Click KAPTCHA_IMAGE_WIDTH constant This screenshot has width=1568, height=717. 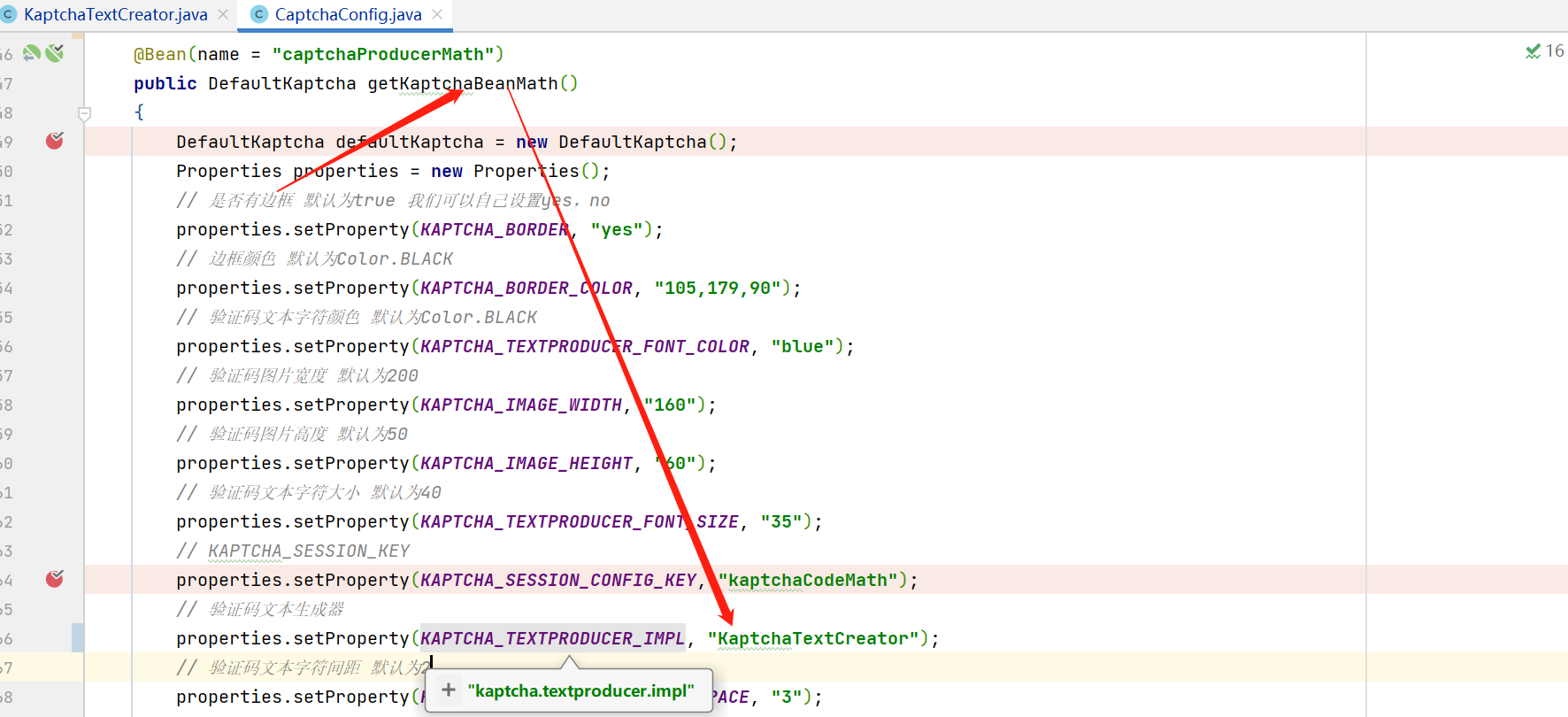[x=521, y=405]
